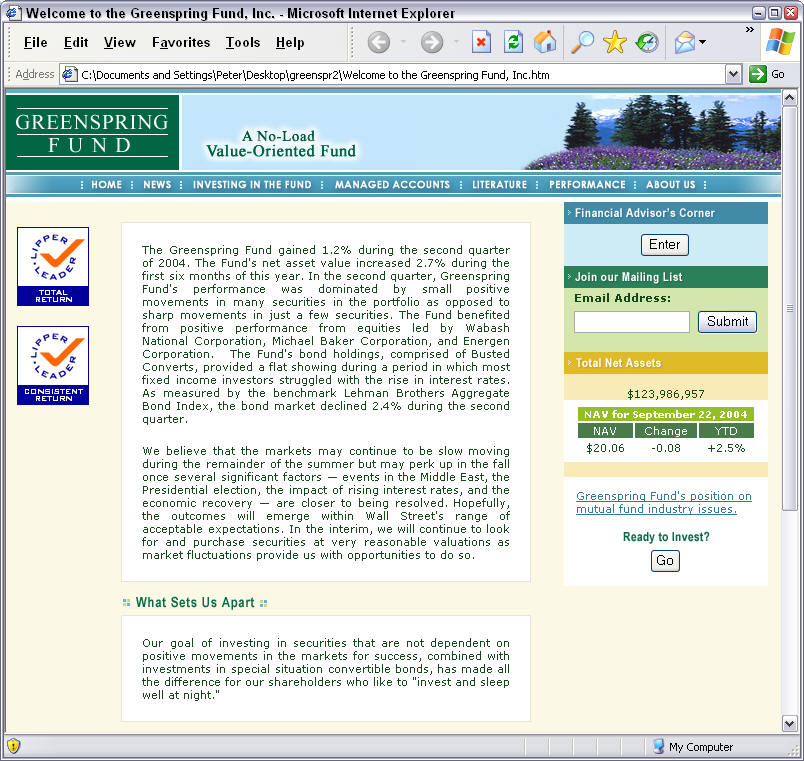Click Lipper Leader Consistent Return badge
This screenshot has height=761, width=804.
53,366
